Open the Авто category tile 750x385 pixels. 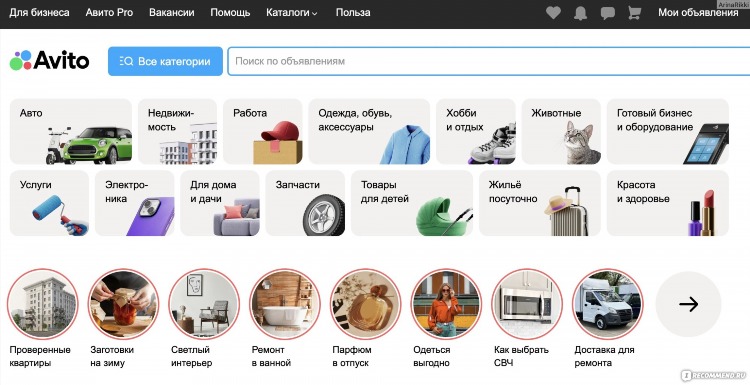point(71,132)
